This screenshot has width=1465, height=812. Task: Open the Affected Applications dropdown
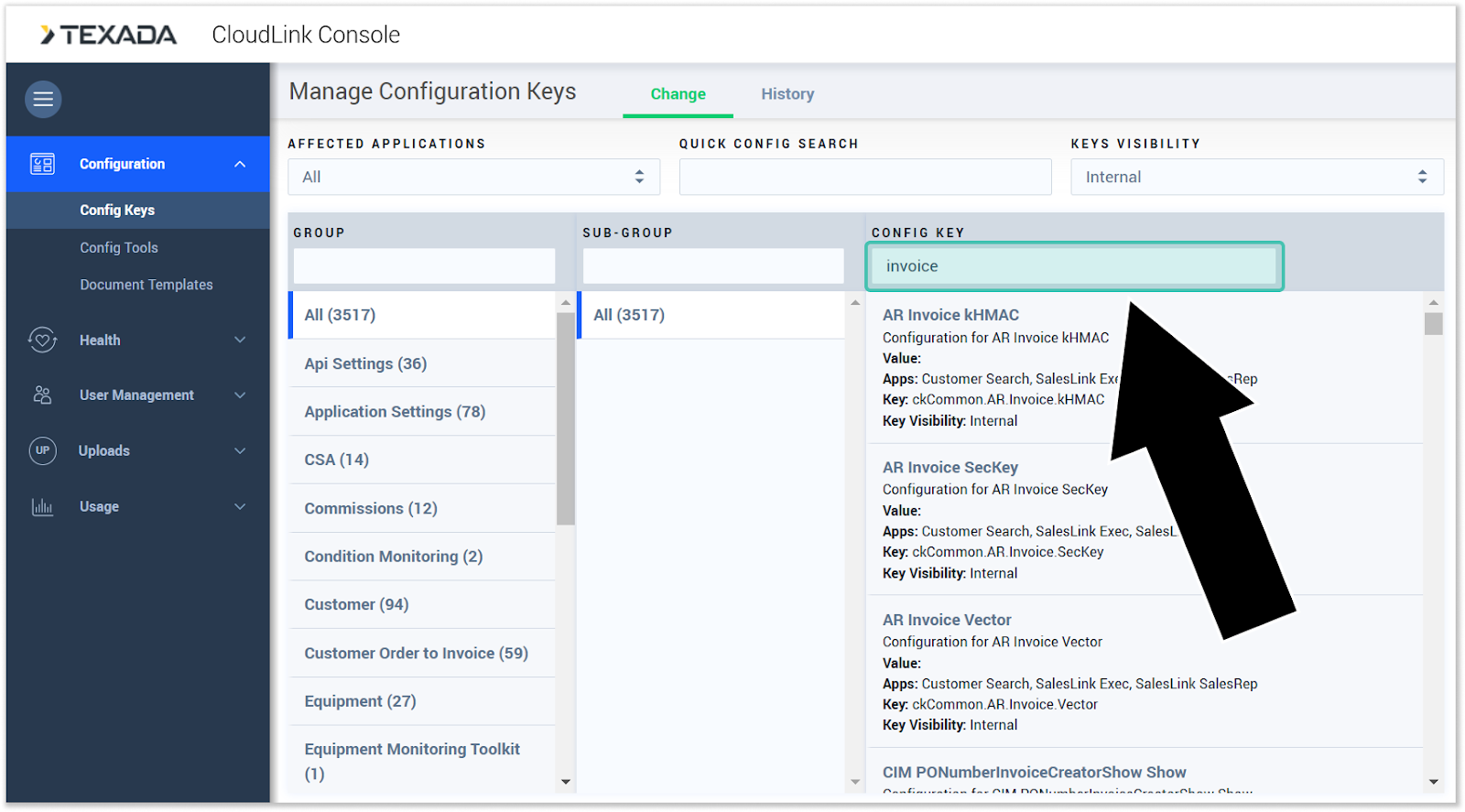473,177
